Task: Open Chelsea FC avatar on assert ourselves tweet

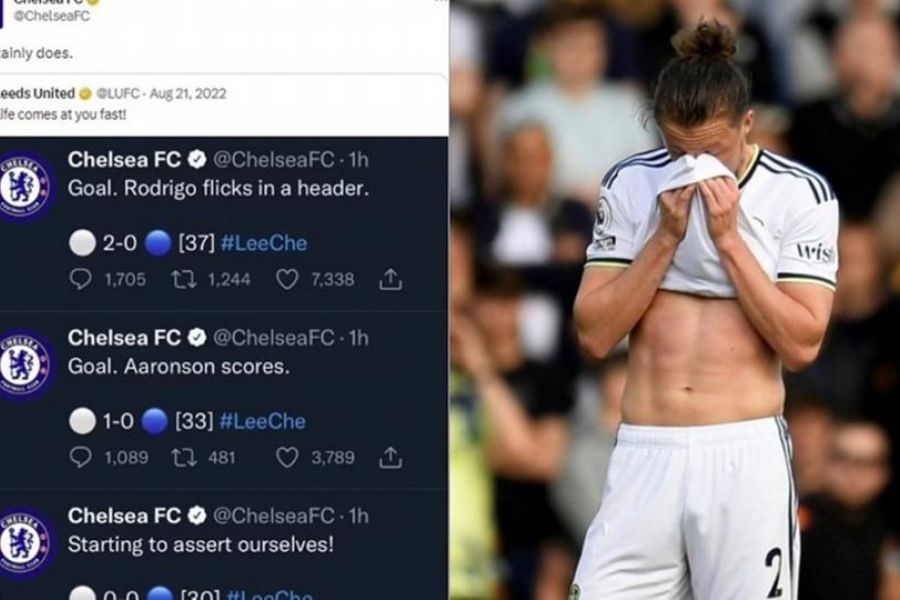Action: coord(24,543)
